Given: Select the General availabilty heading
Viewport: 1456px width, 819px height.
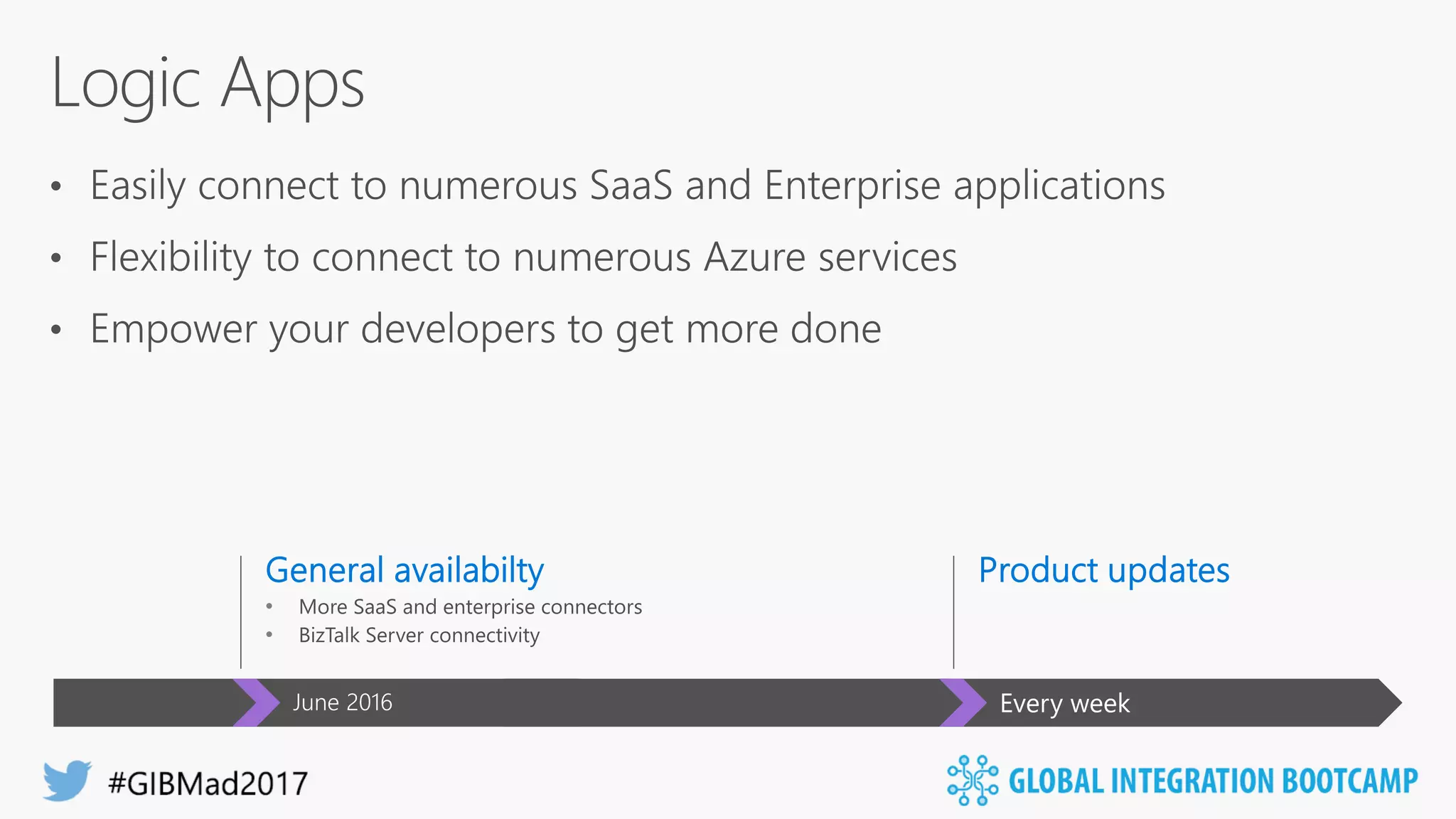Looking at the screenshot, I should tap(405, 570).
